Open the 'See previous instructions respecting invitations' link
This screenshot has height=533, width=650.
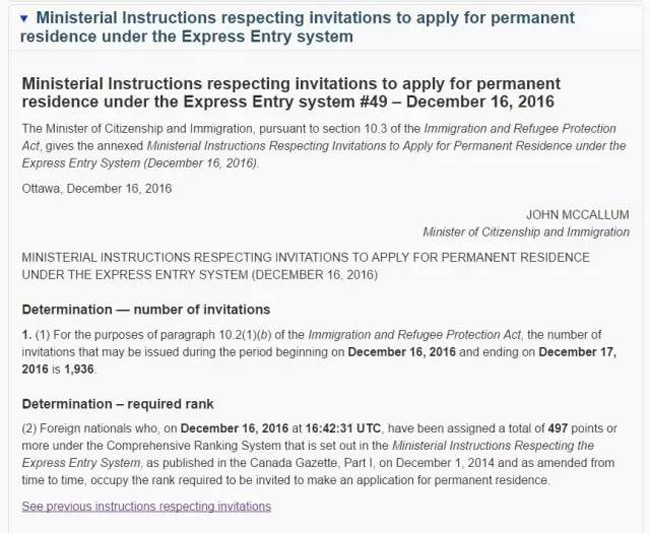tap(146, 506)
